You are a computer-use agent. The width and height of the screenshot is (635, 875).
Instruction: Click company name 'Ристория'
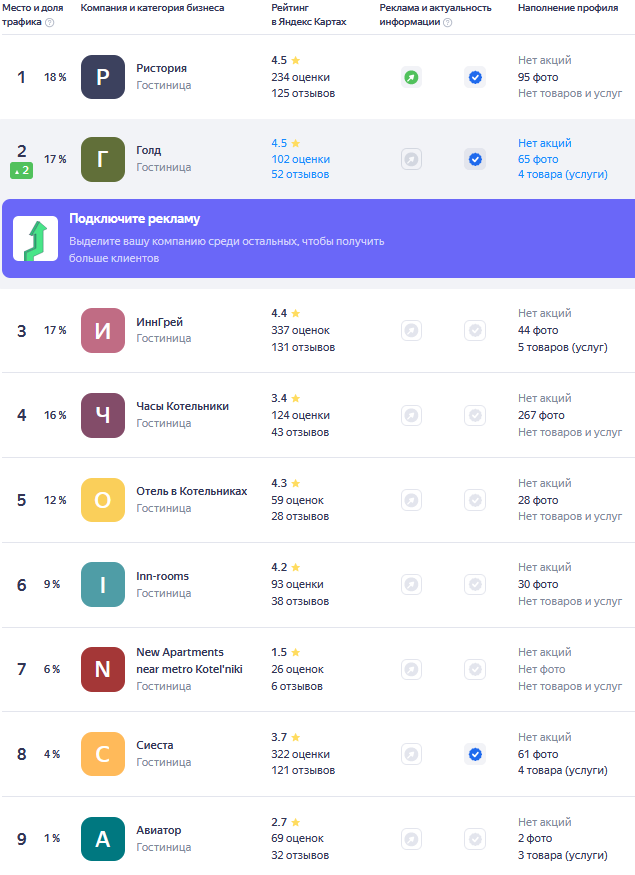click(x=161, y=68)
